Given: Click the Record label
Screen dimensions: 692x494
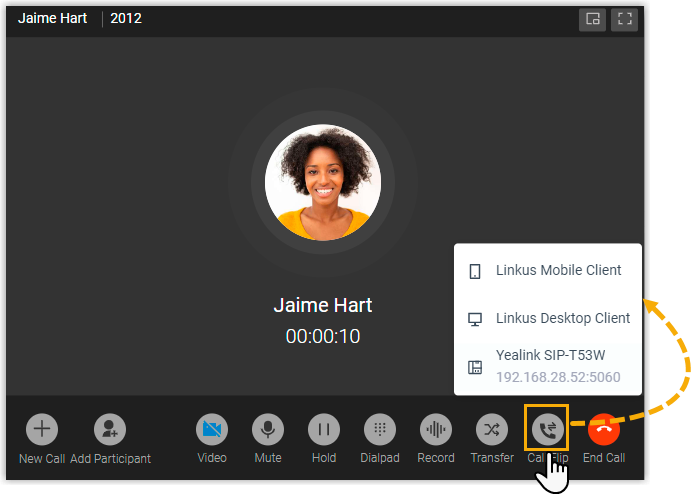Looking at the screenshot, I should pos(436,458).
